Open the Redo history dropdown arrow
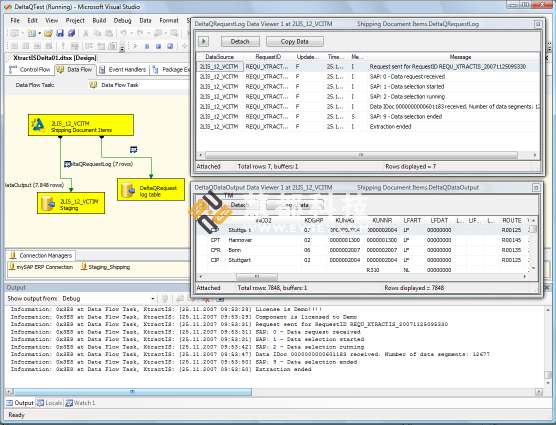This screenshot has width=556, height=425. click(148, 34)
